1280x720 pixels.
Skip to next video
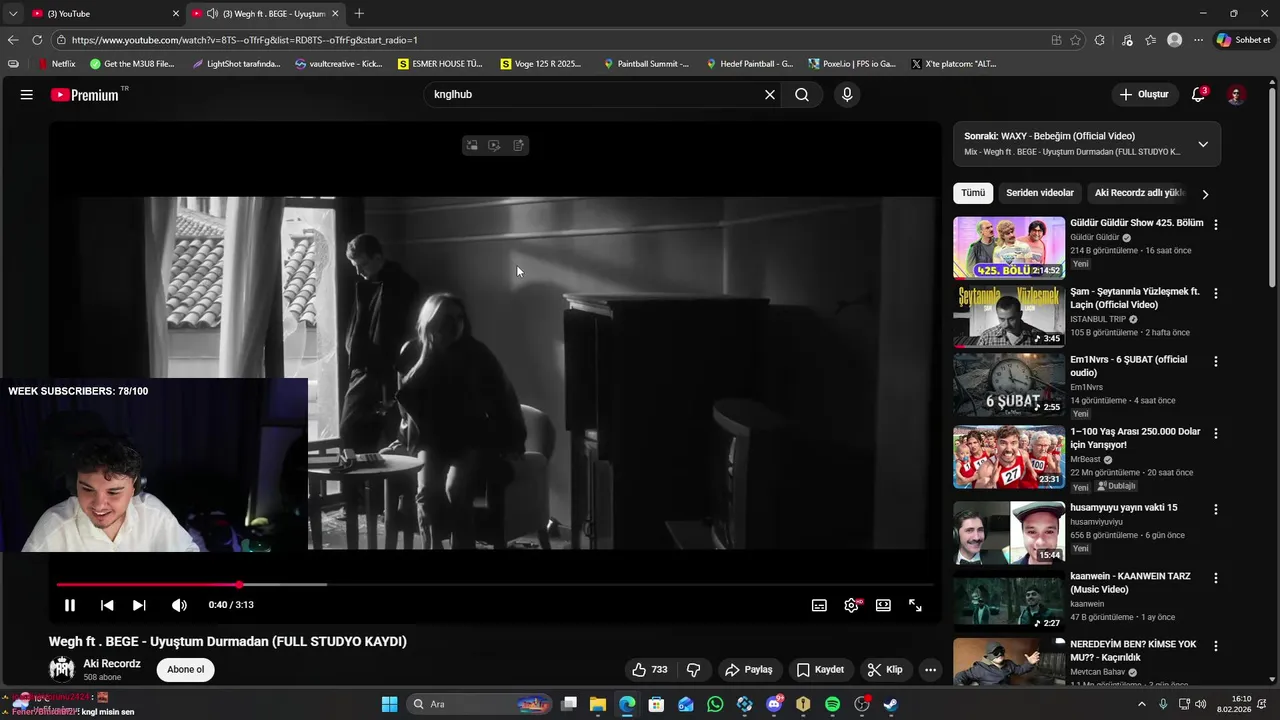[139, 605]
